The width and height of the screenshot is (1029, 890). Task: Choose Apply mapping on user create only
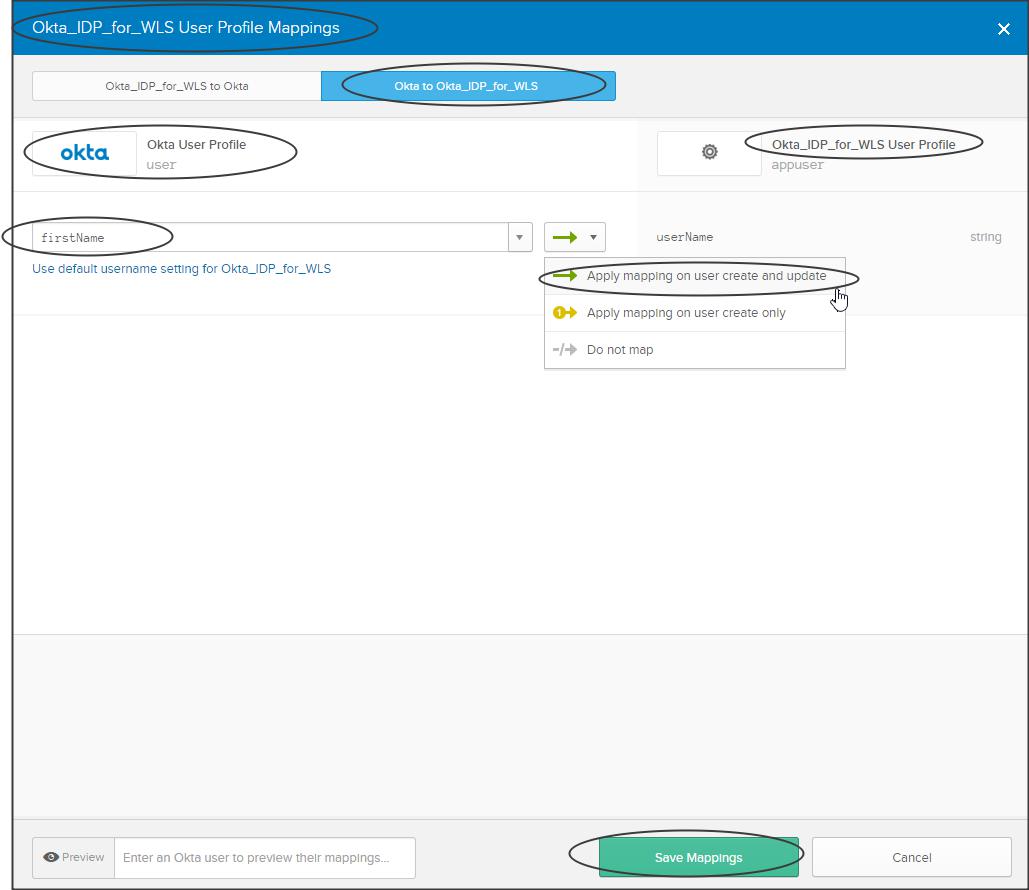(x=695, y=313)
